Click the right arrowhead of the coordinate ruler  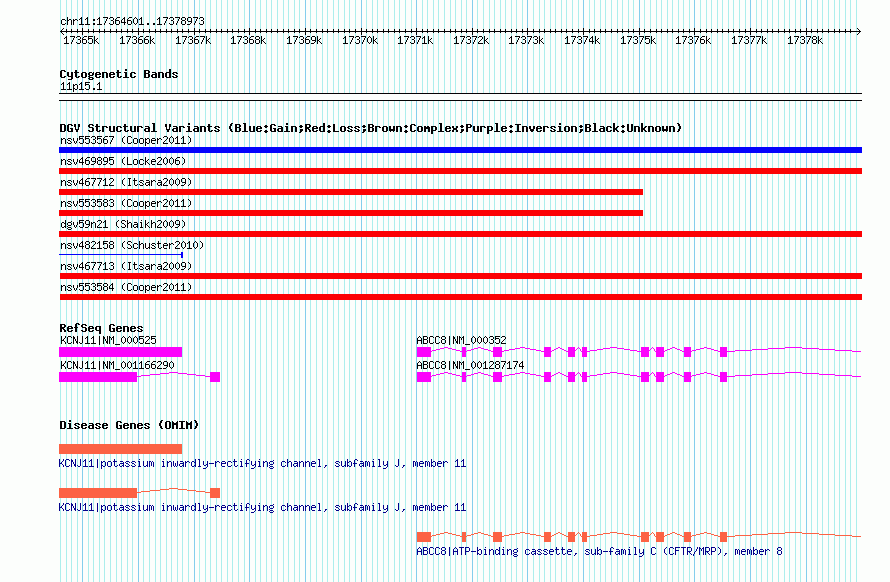(859, 31)
